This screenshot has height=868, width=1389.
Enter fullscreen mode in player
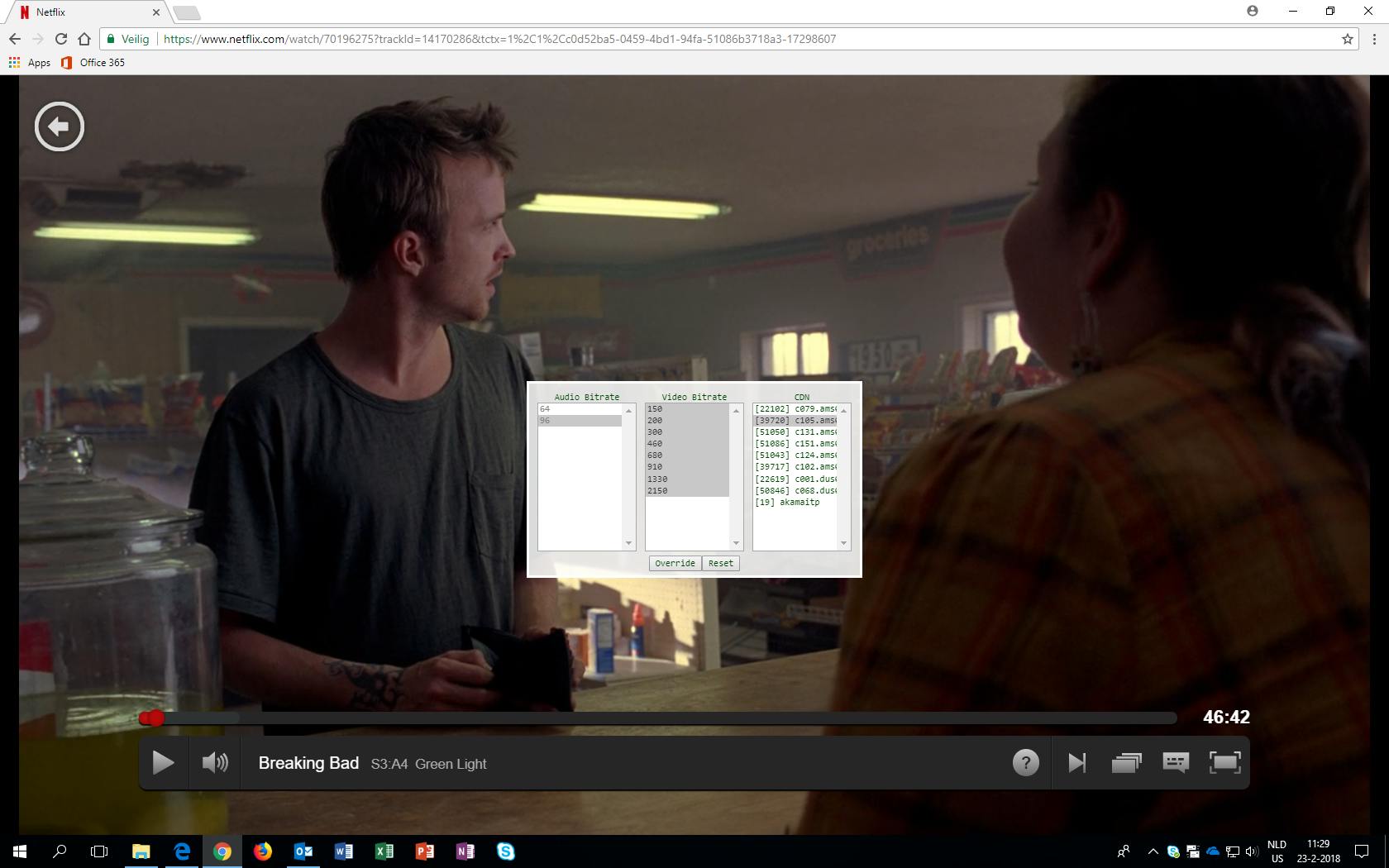point(1224,762)
